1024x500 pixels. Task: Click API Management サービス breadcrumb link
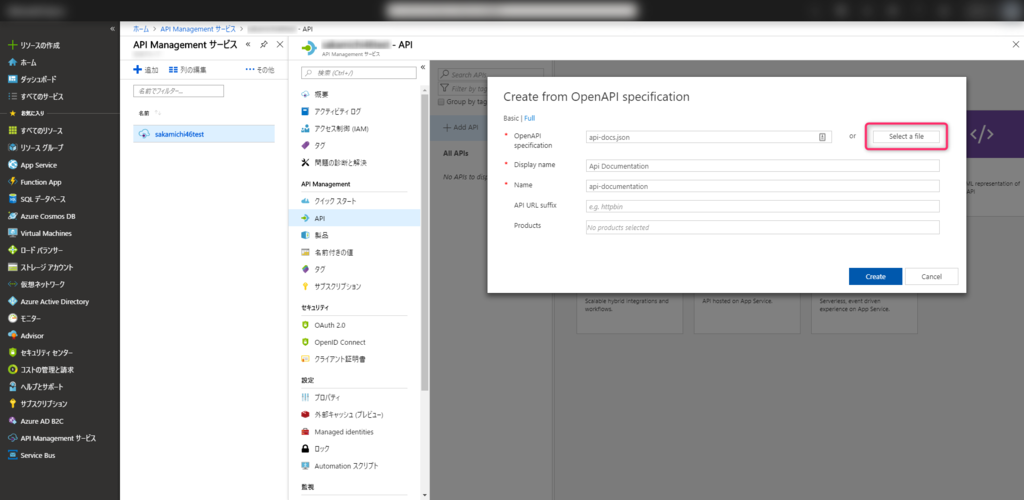(x=199, y=29)
